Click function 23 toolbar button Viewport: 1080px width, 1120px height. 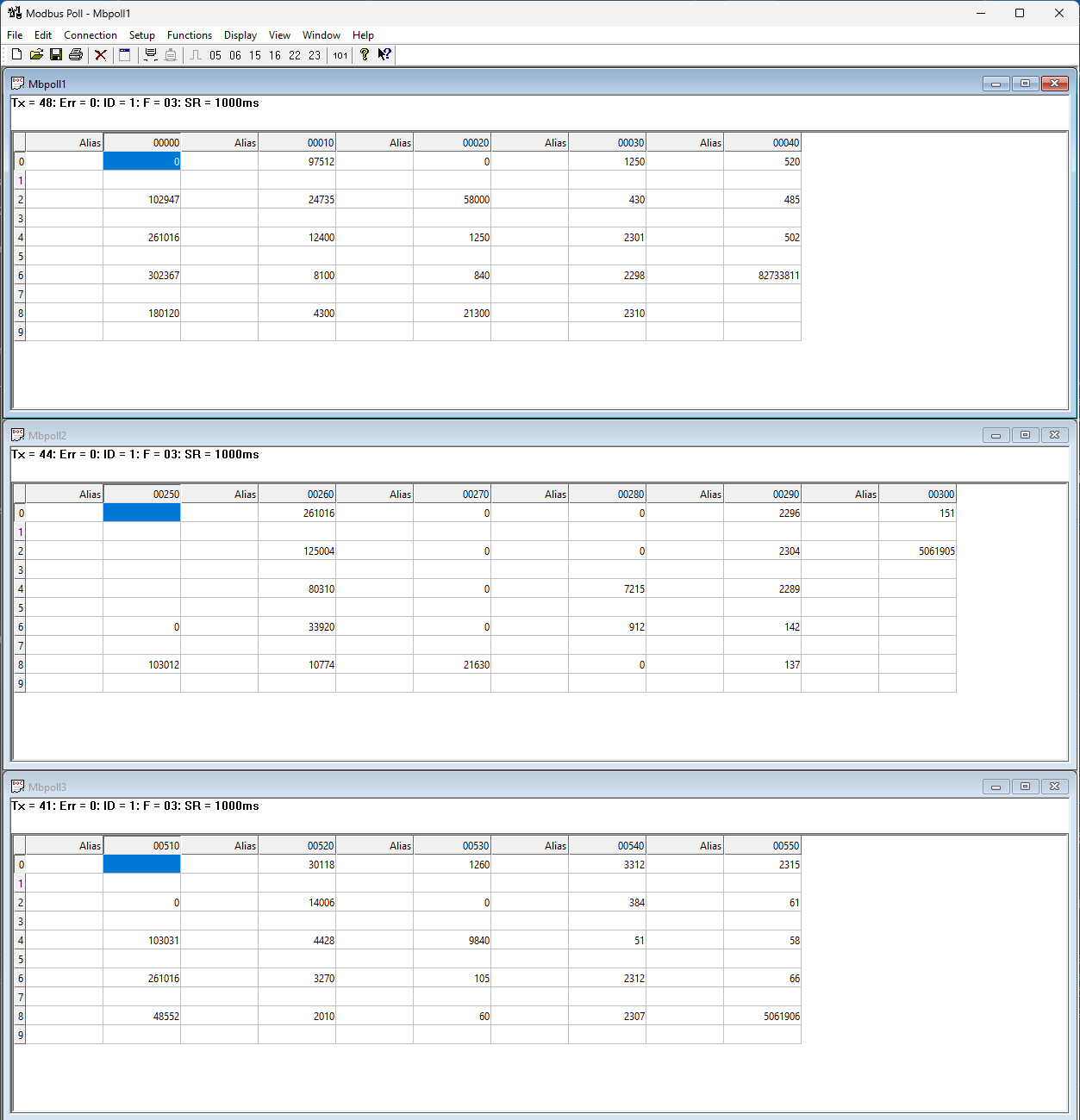(315, 55)
